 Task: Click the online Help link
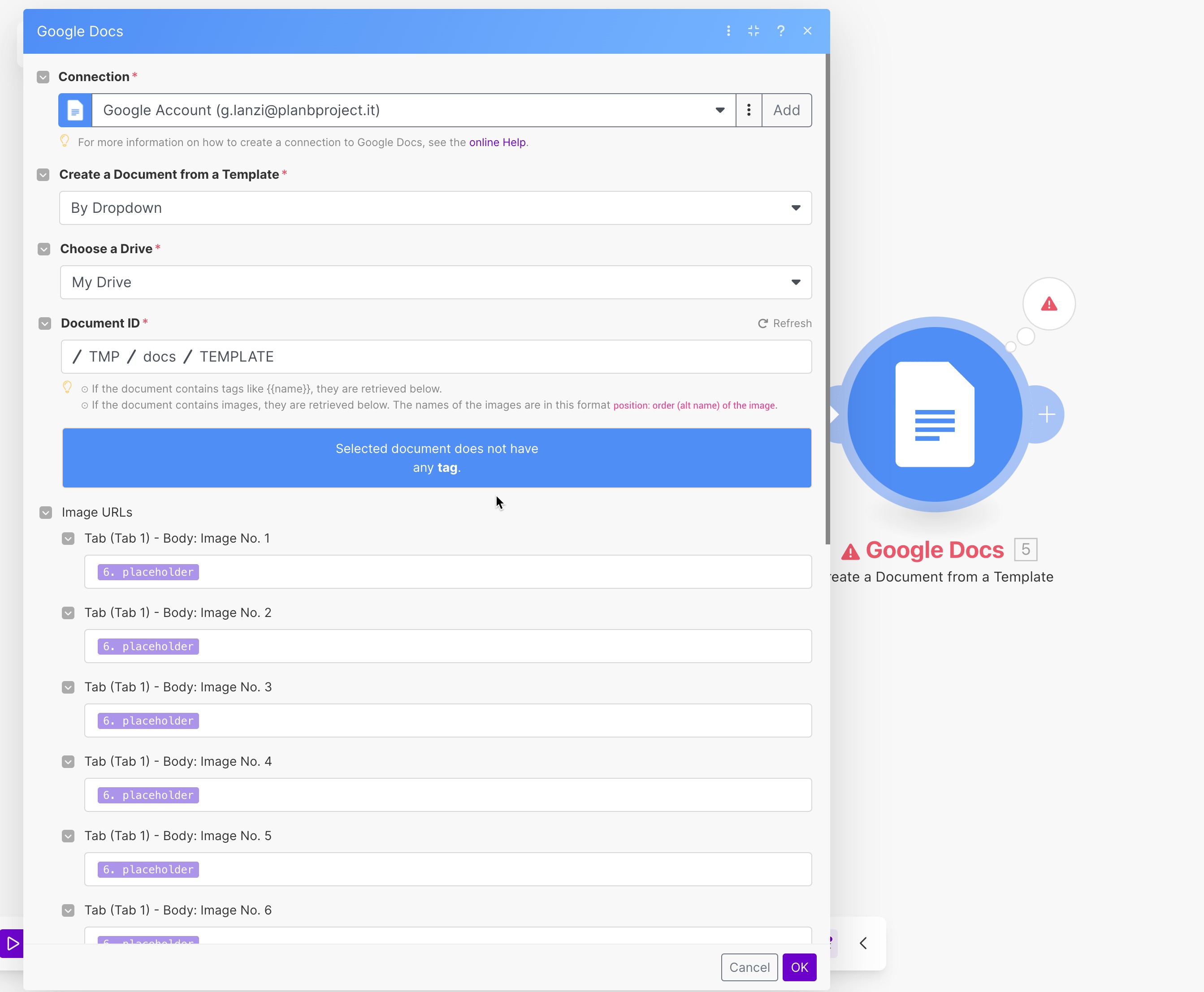(x=497, y=142)
